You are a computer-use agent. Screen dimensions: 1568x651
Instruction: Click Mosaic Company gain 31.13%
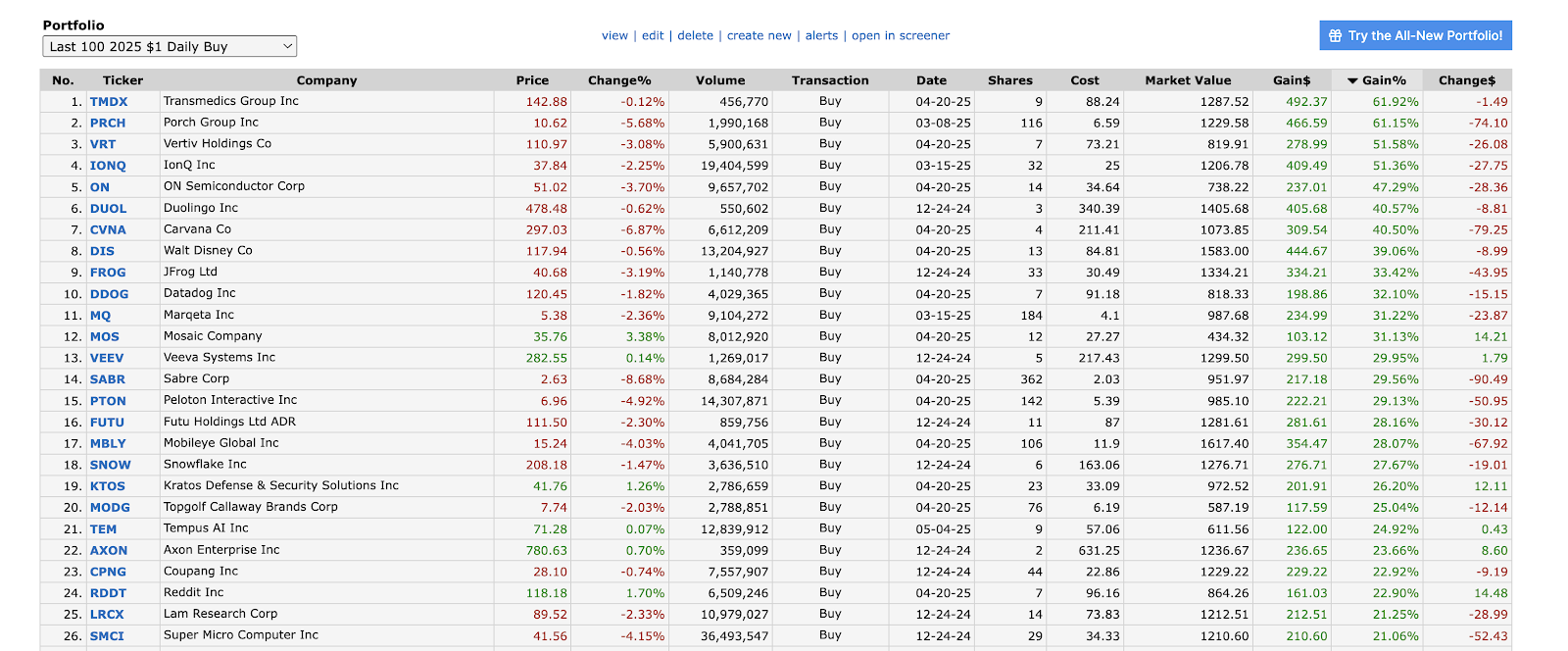tap(1396, 336)
